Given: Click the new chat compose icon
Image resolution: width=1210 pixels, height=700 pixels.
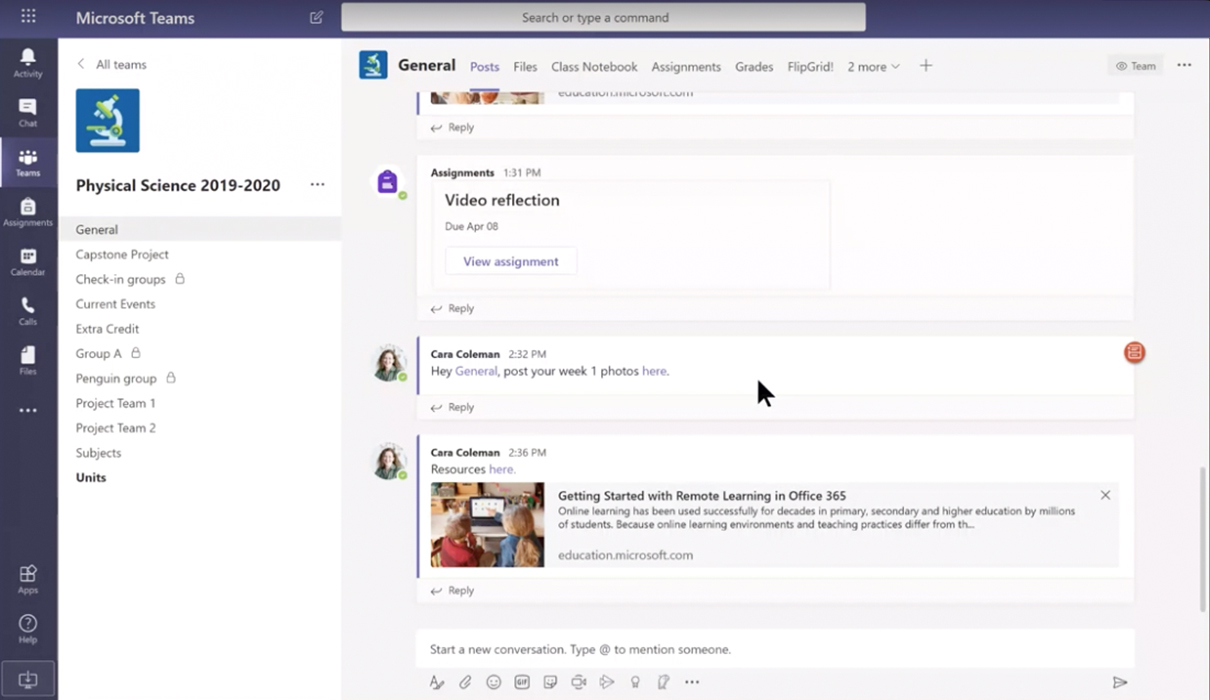Looking at the screenshot, I should (316, 17).
